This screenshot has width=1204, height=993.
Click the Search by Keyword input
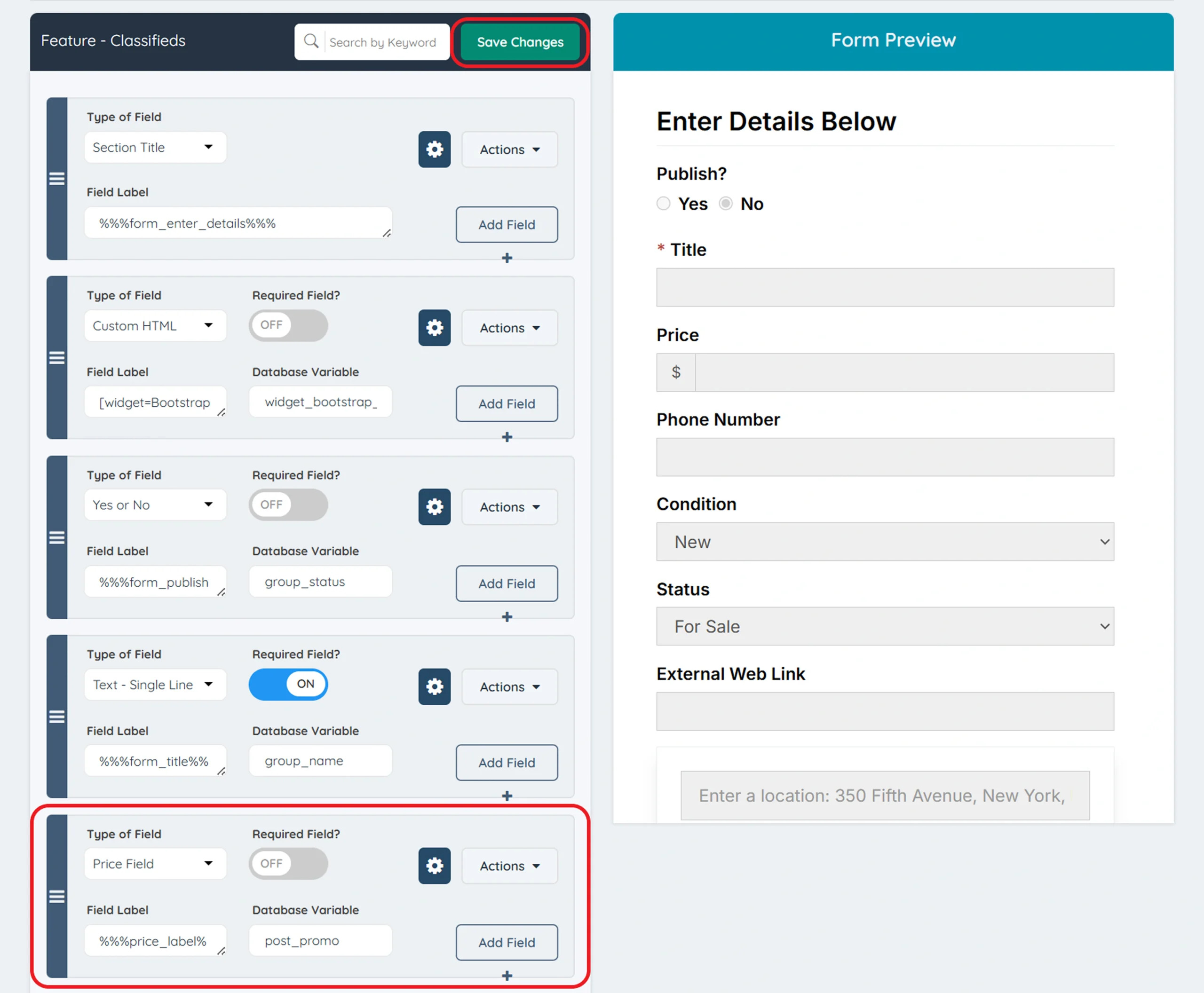coord(383,42)
